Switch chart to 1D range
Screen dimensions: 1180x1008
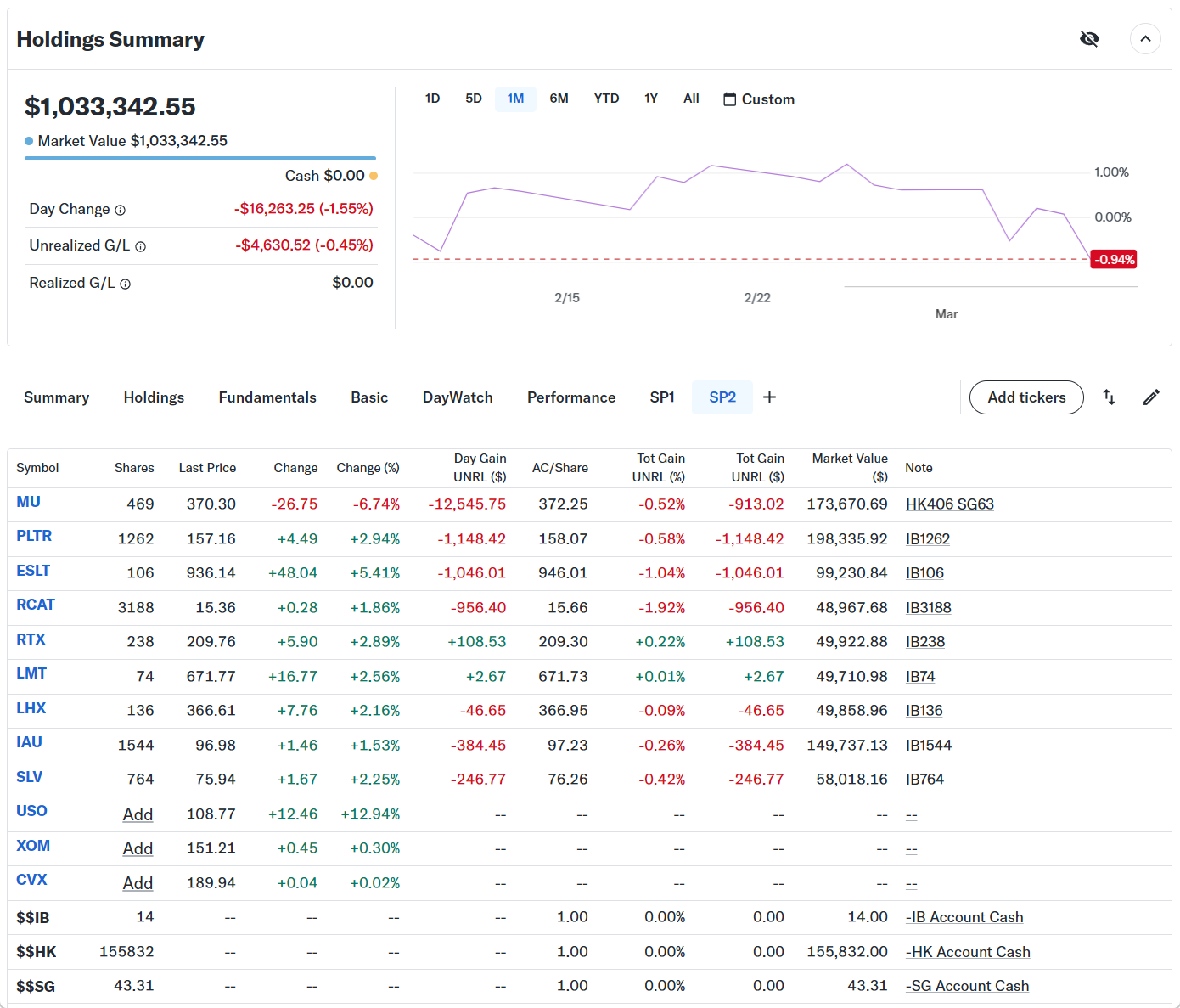pos(432,99)
